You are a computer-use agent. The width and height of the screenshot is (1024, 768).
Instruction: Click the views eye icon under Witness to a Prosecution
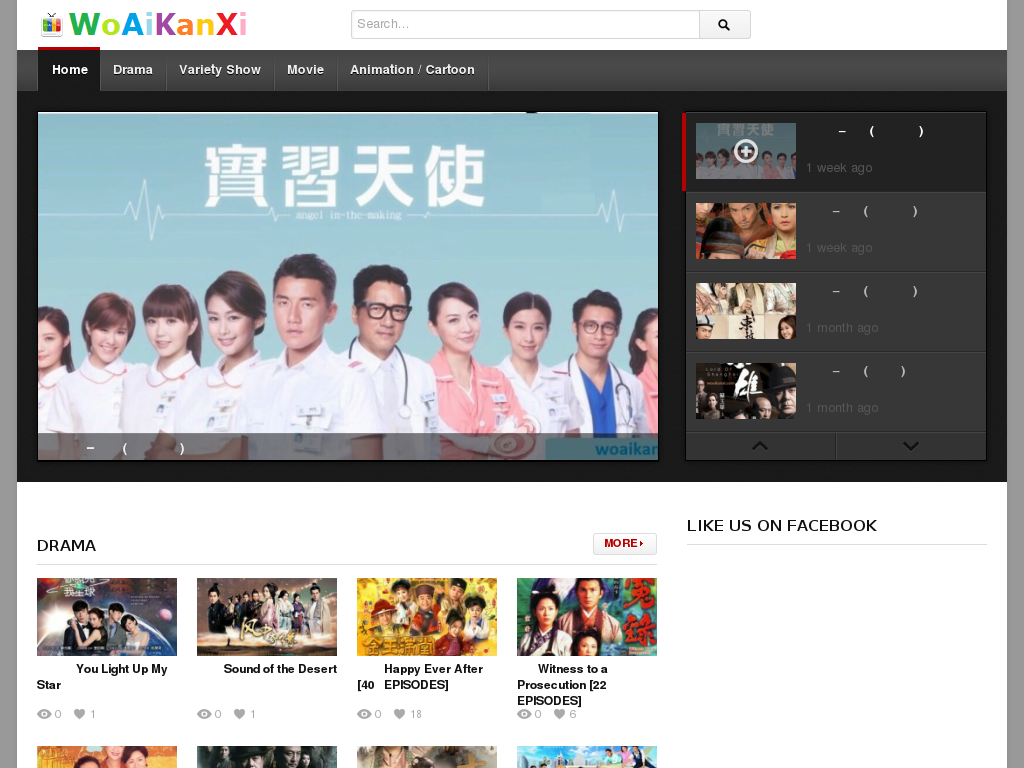click(524, 714)
